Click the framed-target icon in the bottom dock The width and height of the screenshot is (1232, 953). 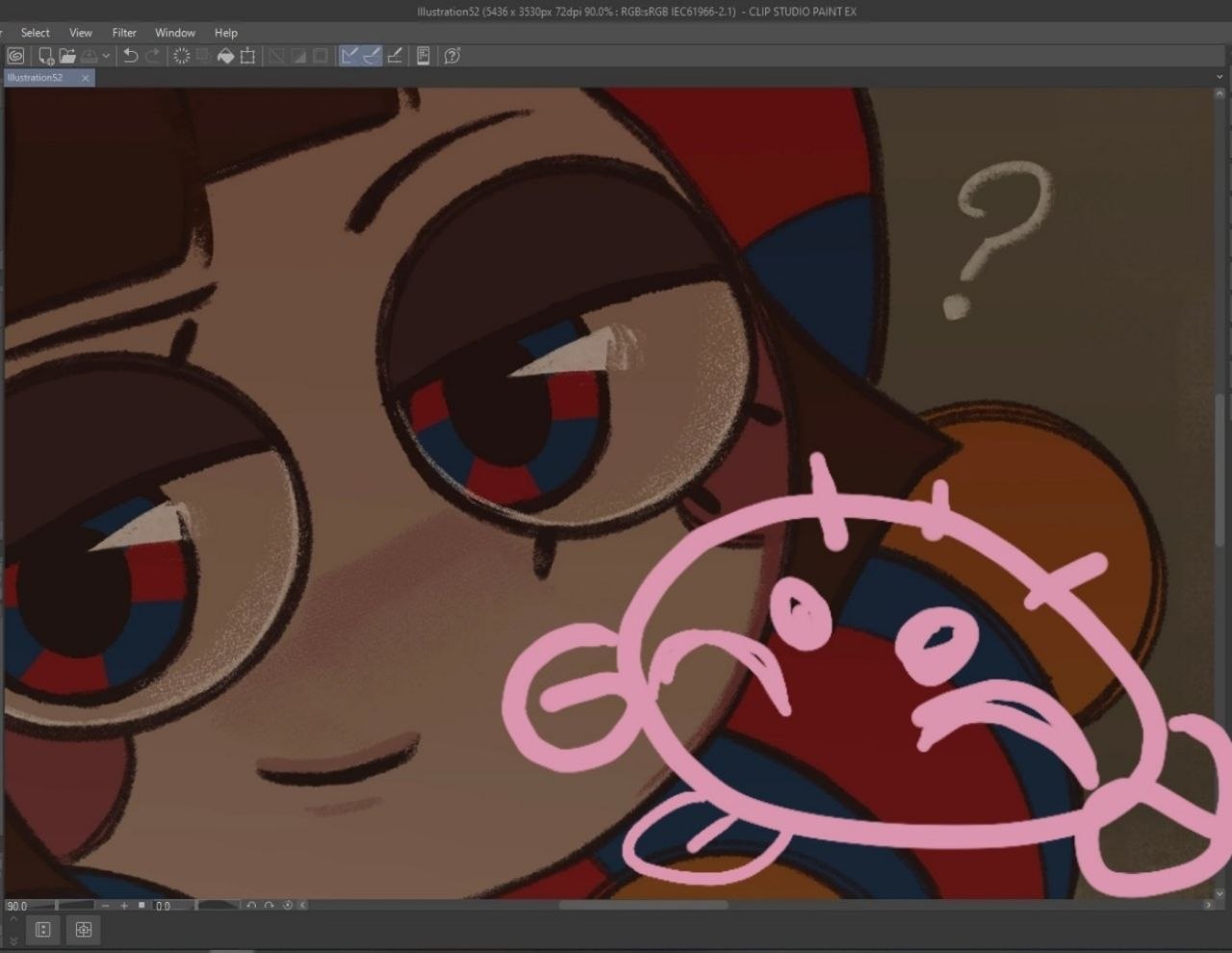point(83,930)
